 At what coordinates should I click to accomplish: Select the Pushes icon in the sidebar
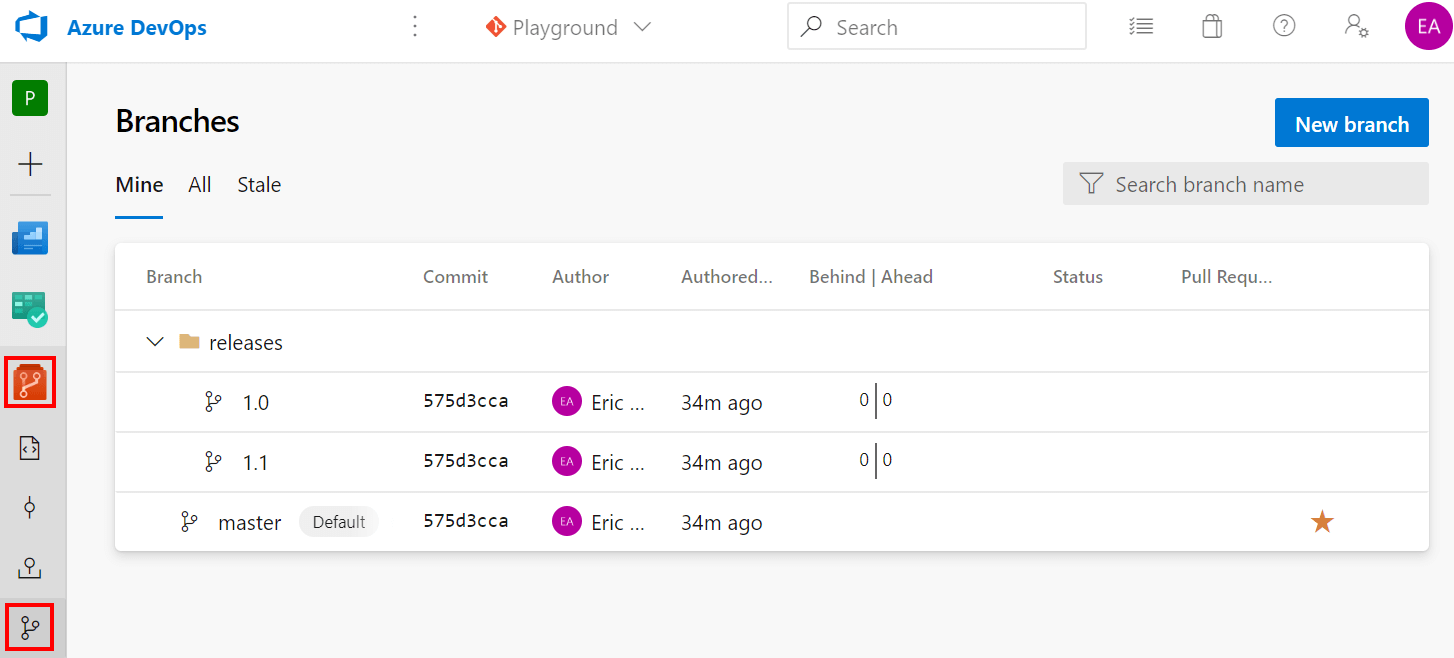pos(30,568)
